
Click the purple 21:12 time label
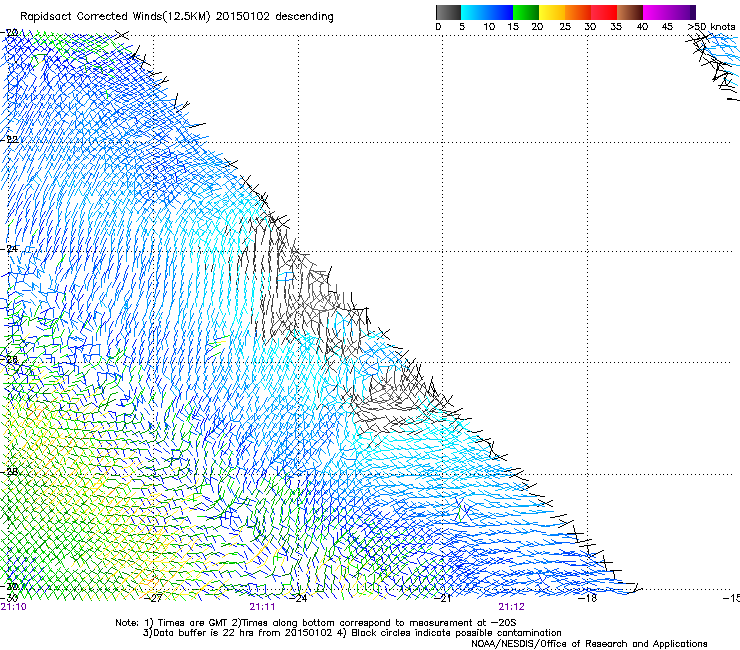point(512,607)
